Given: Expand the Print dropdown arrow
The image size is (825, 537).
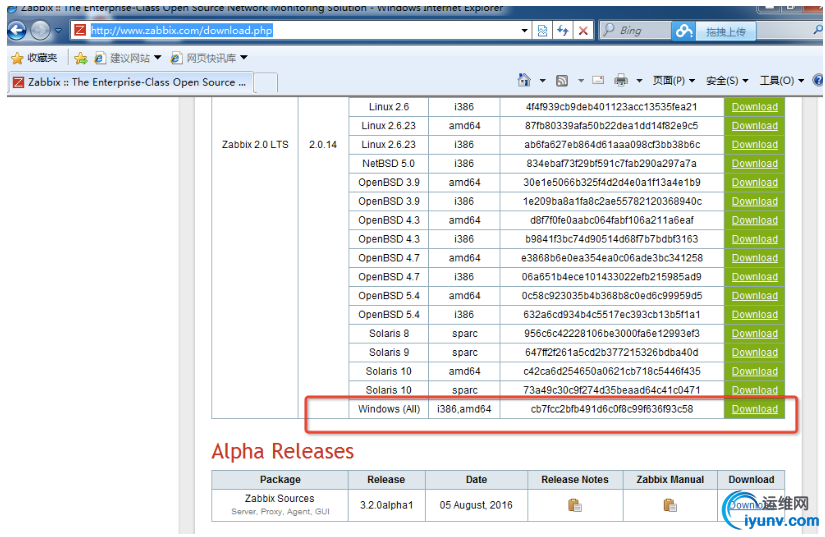Looking at the screenshot, I should pyautogui.click(x=639, y=81).
